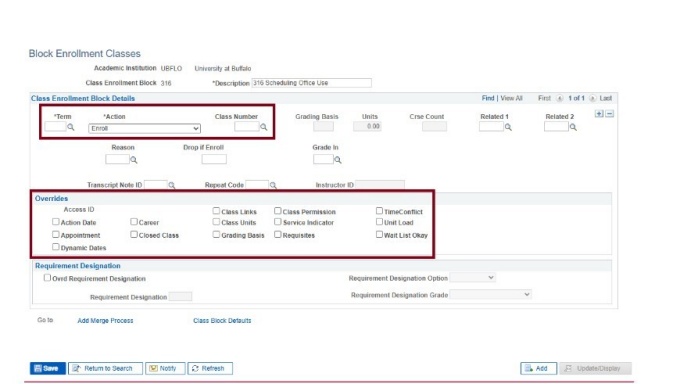Check the Career override box
The height and width of the screenshot is (384, 680).
pos(134,222)
